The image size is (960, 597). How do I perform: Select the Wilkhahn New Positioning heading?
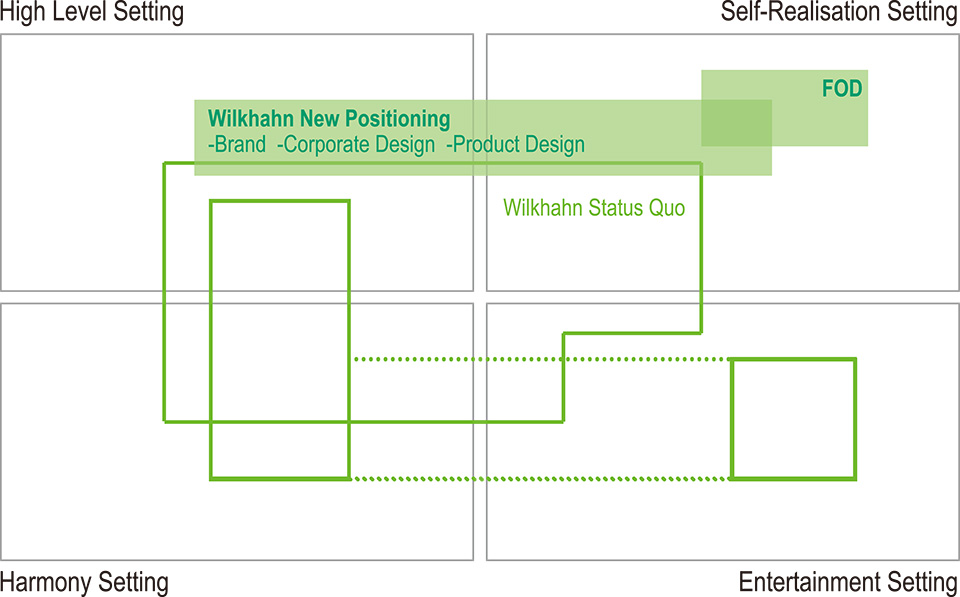329,118
